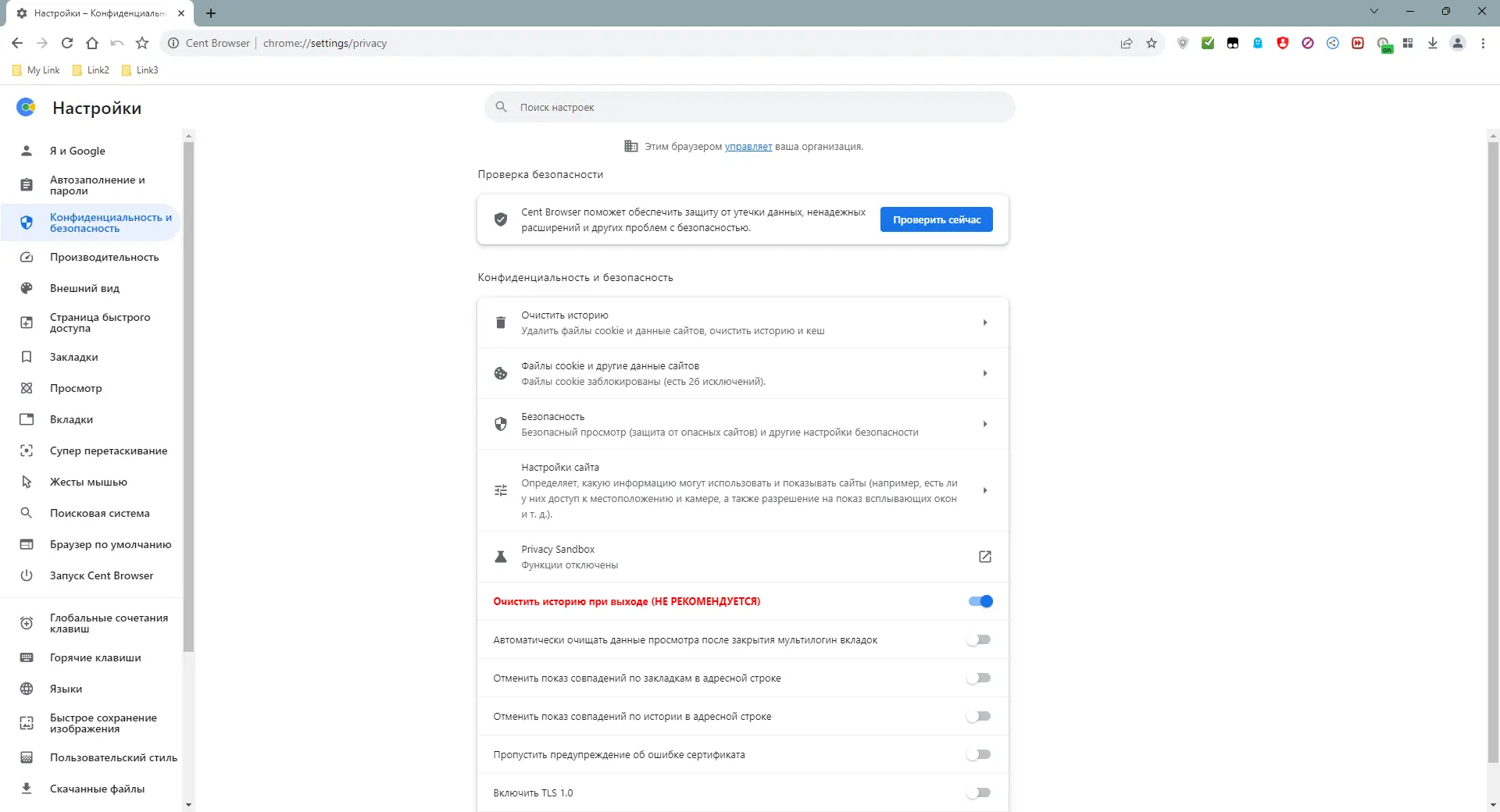Click the share page icon in address bar
1500x812 pixels.
(x=1127, y=44)
